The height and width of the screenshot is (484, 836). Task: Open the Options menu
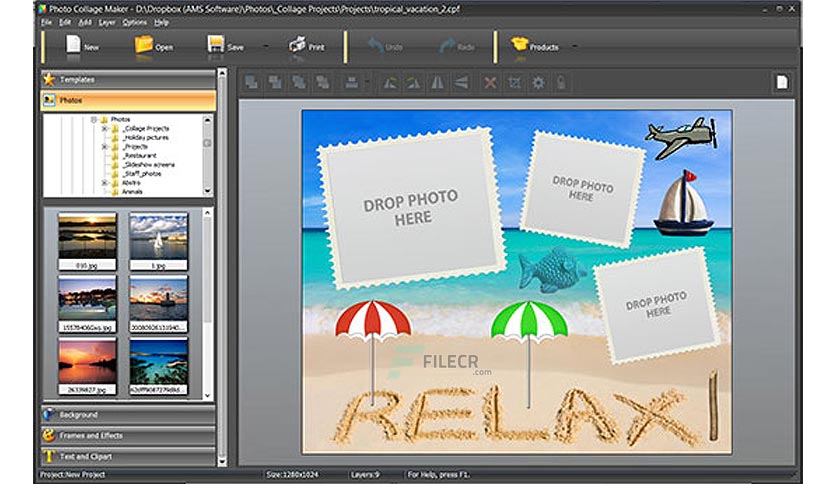click(x=134, y=22)
